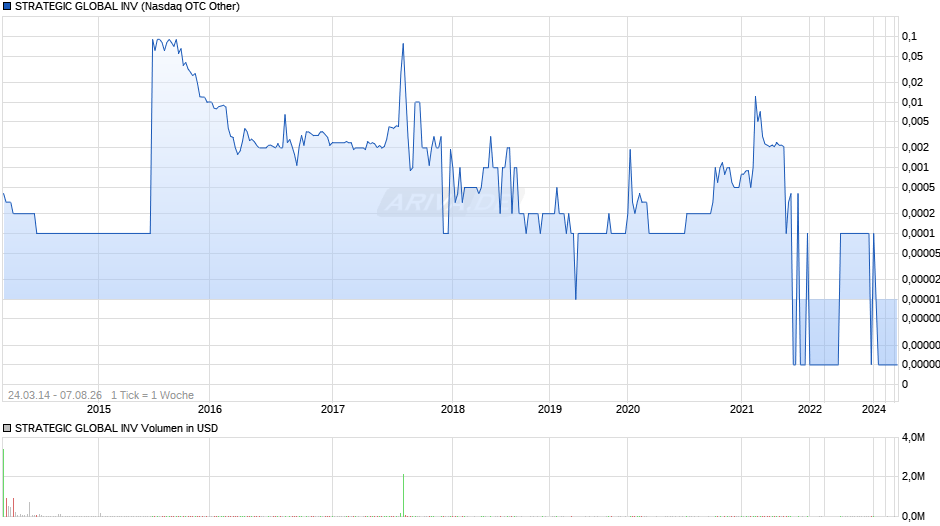Click the 0,0M volume axis label
This screenshot has width=940, height=526.
pyautogui.click(x=913, y=516)
